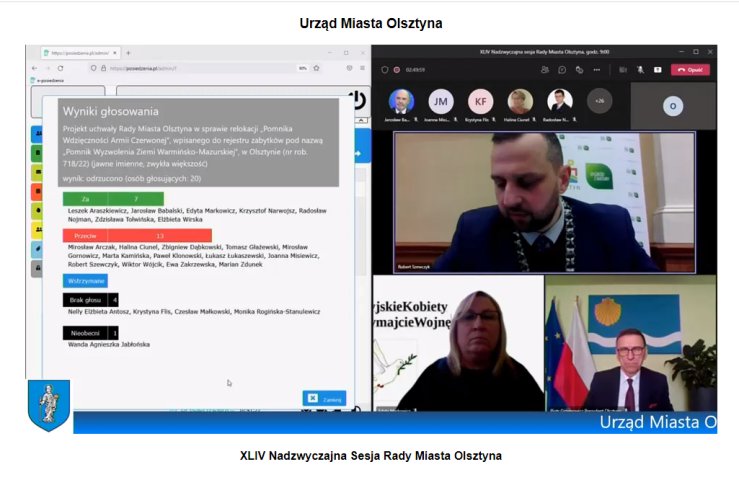The width and height of the screenshot is (739, 480).
Task: Open Teams more actions (three dots)
Action: 597,70
